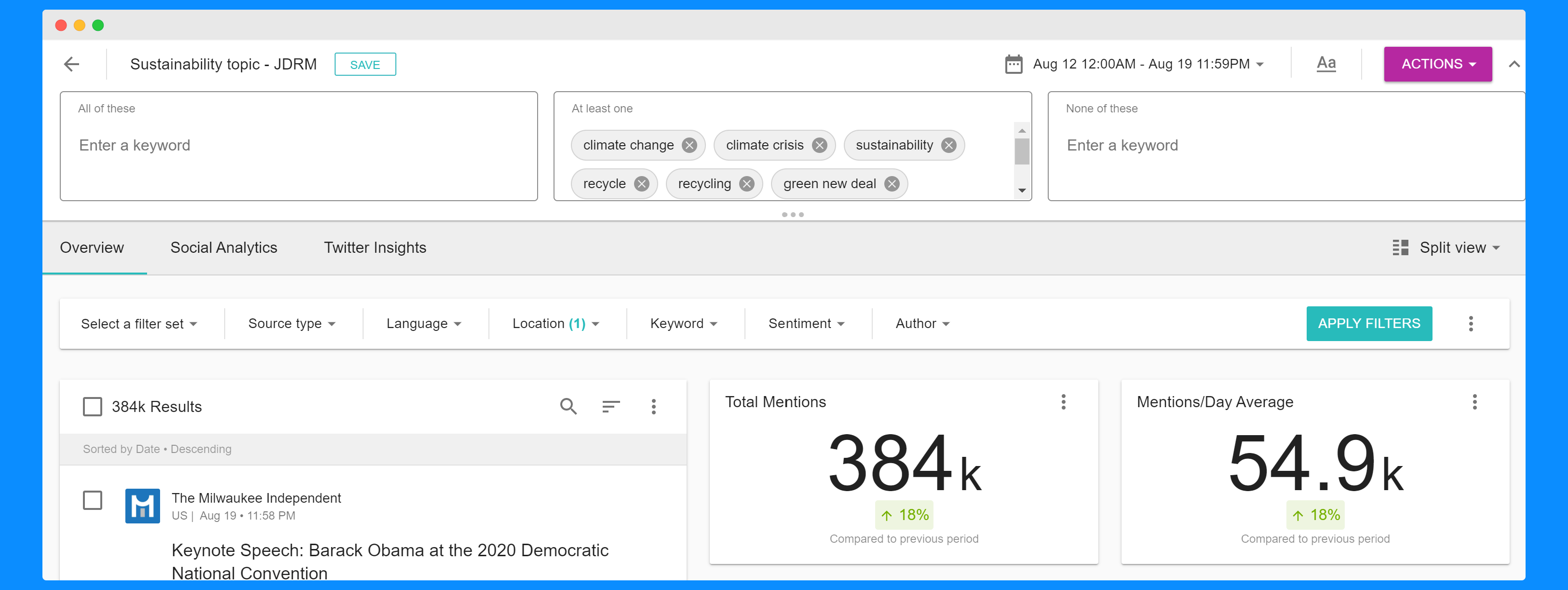Click APPLY FILTERS
This screenshot has width=1568, height=590.
(x=1368, y=323)
